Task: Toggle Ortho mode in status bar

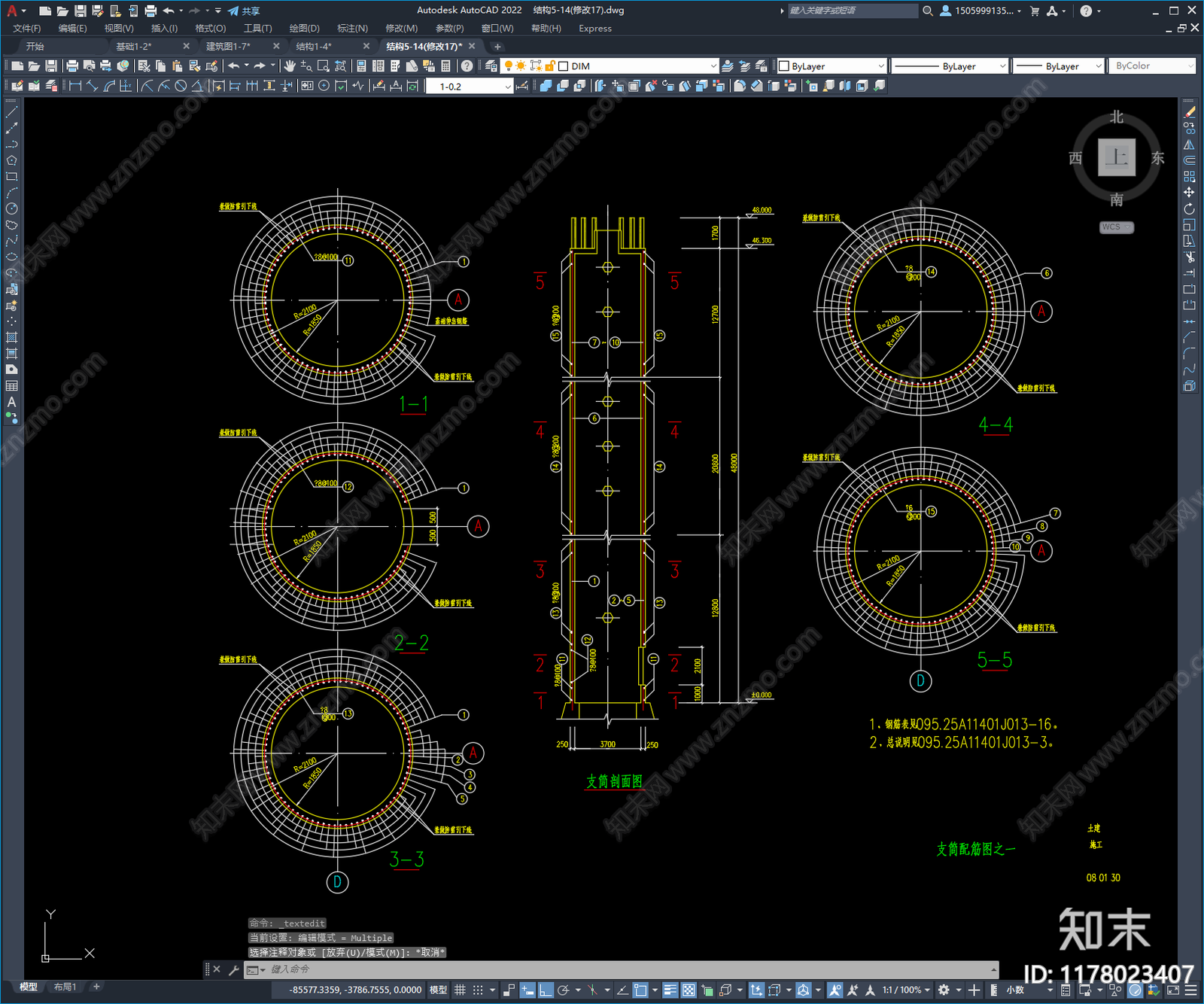Action: (x=546, y=990)
